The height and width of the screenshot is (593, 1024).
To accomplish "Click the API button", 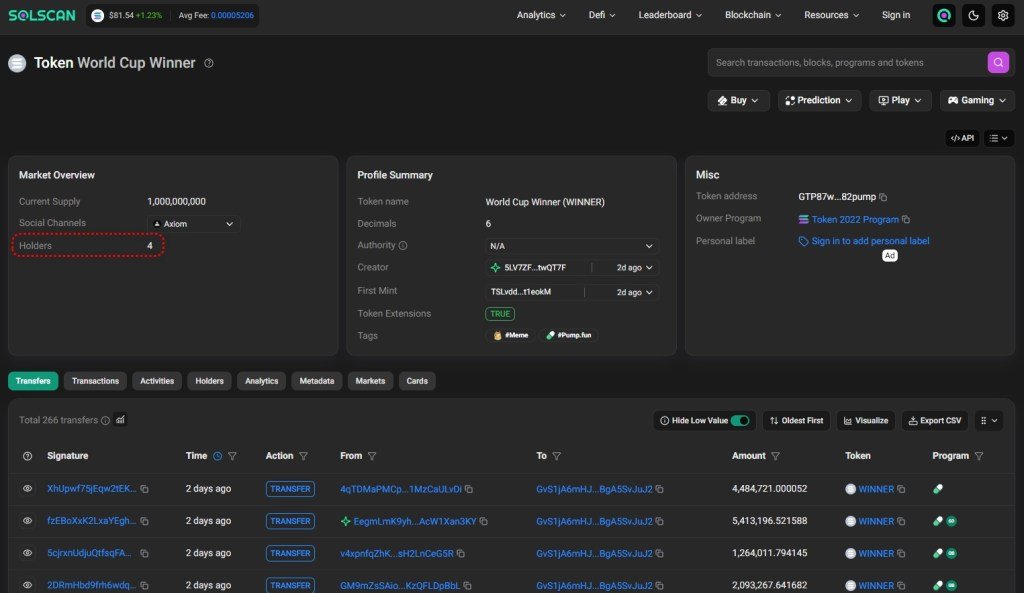I will 962,138.
